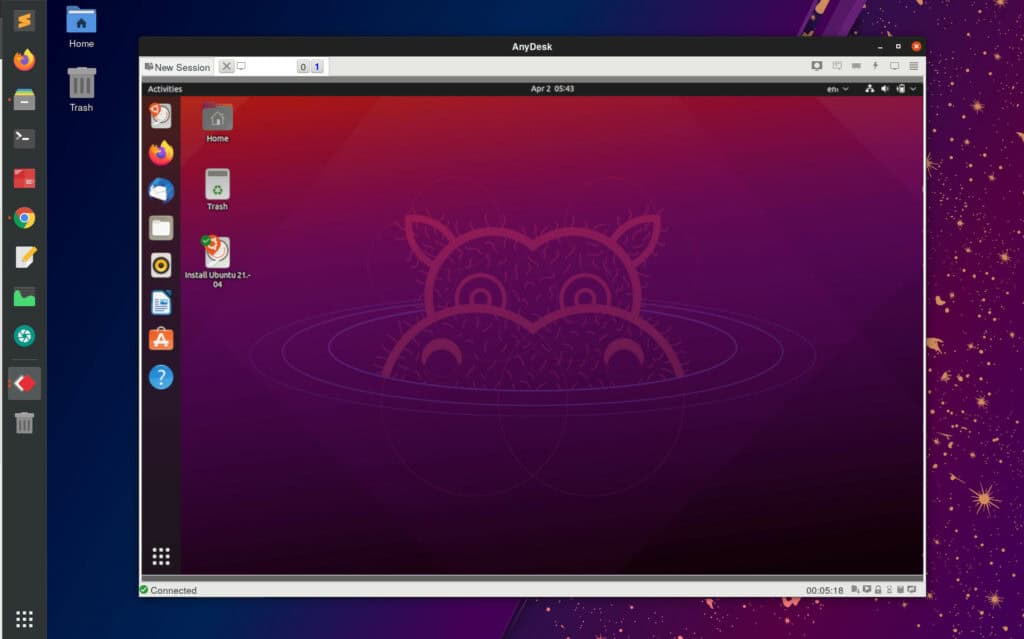Select the New Session tab in AnyDesk
The height and width of the screenshot is (639, 1024).
click(x=178, y=67)
